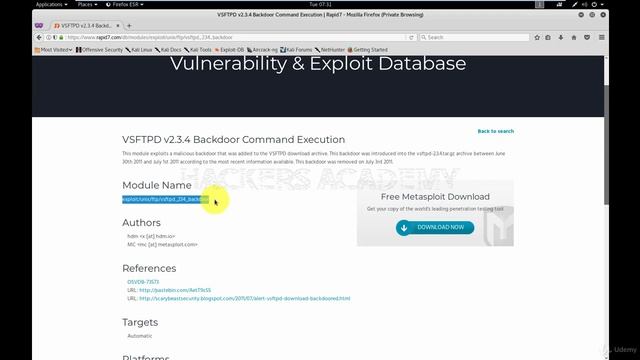Open the Most Visited bookmarks dropdown
Viewport: 640px width, 360px height.
pyautogui.click(x=53, y=50)
